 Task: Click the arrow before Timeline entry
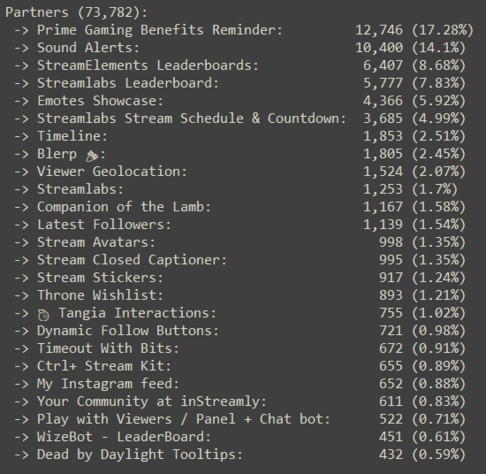click(21, 136)
